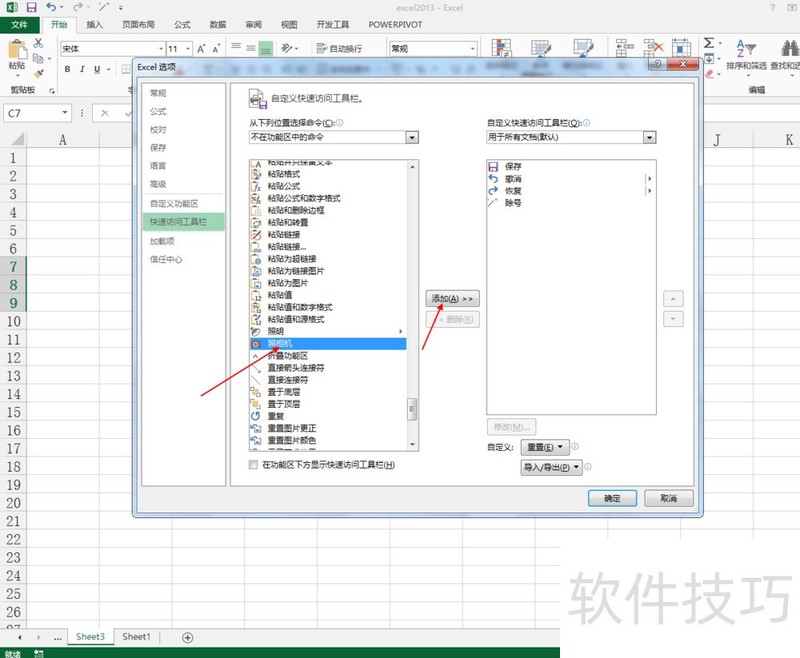Apply bold formatting in the ribbon
The height and width of the screenshot is (658, 800).
67,70
